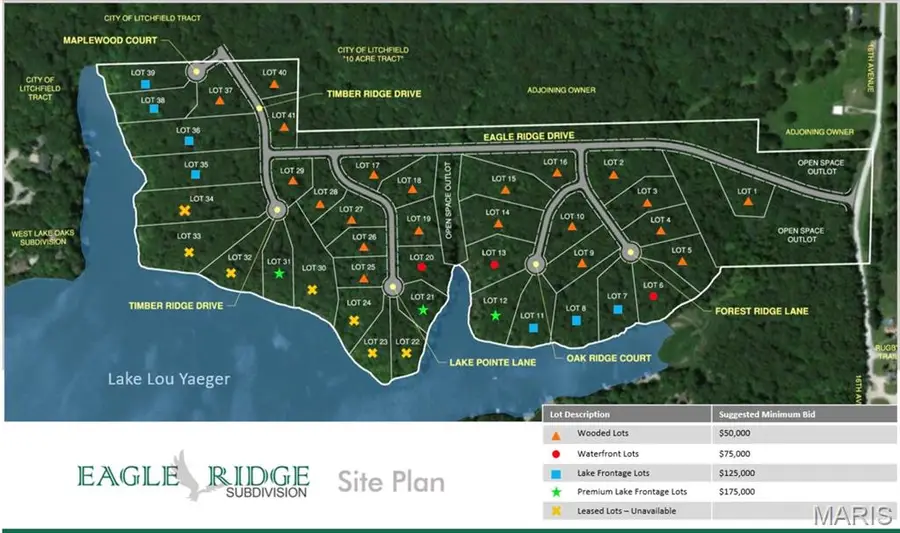Click the cul-de-sac circle at Maplewood Court
The width and height of the screenshot is (900, 533).
(x=196, y=72)
